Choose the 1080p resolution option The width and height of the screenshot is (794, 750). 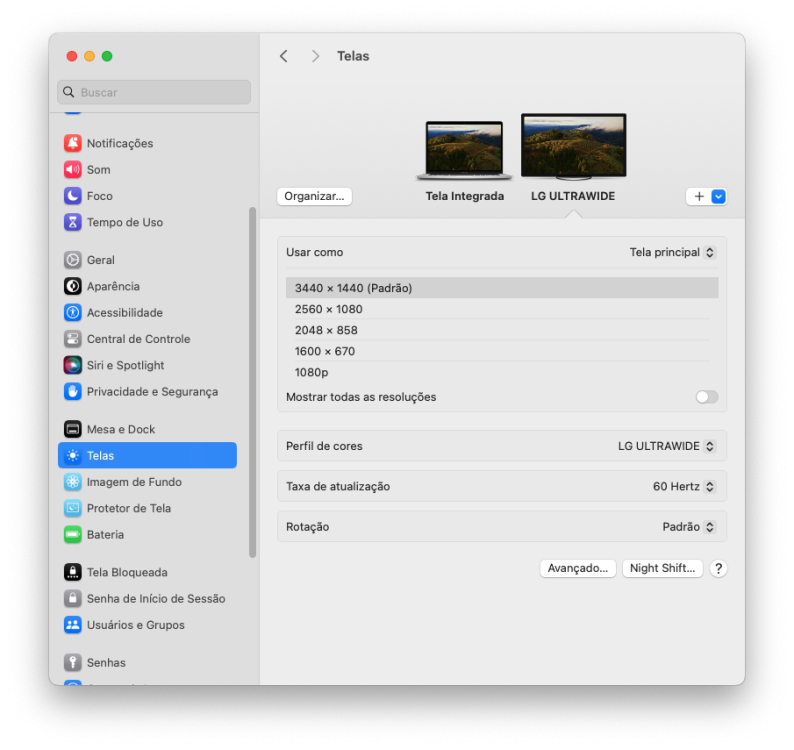(x=502, y=372)
